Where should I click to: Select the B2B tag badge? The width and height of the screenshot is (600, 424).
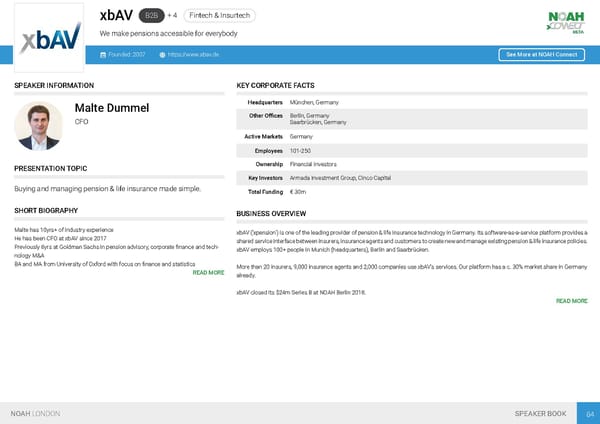tap(152, 16)
